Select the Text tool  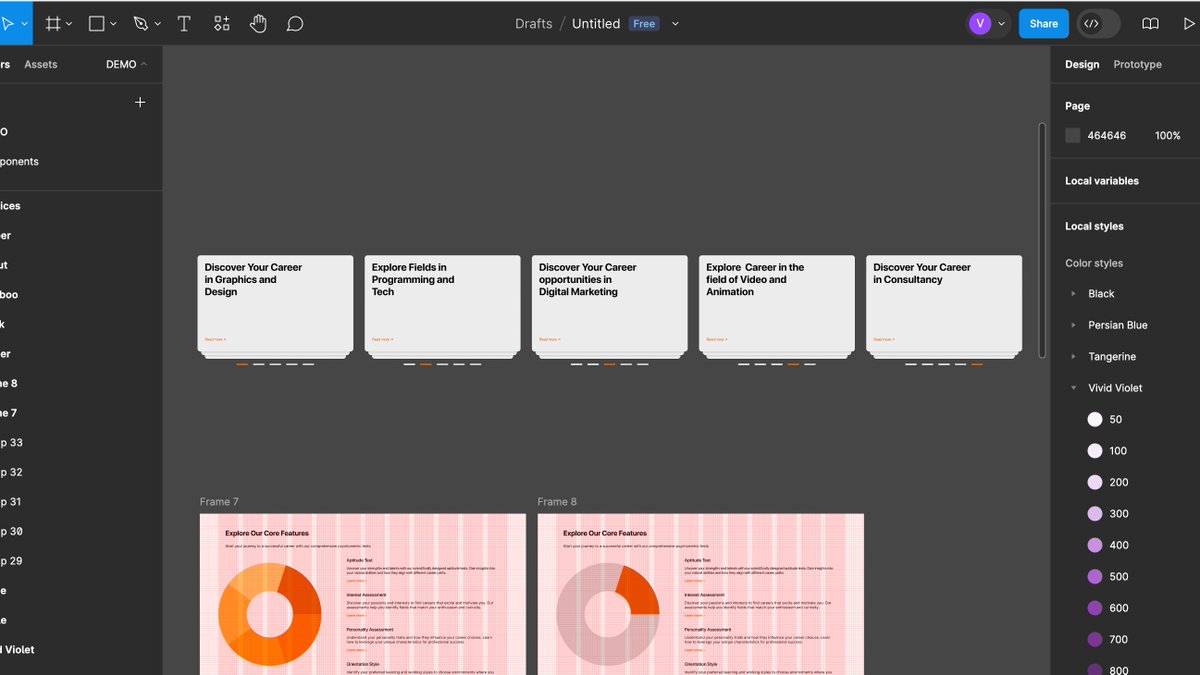184,23
